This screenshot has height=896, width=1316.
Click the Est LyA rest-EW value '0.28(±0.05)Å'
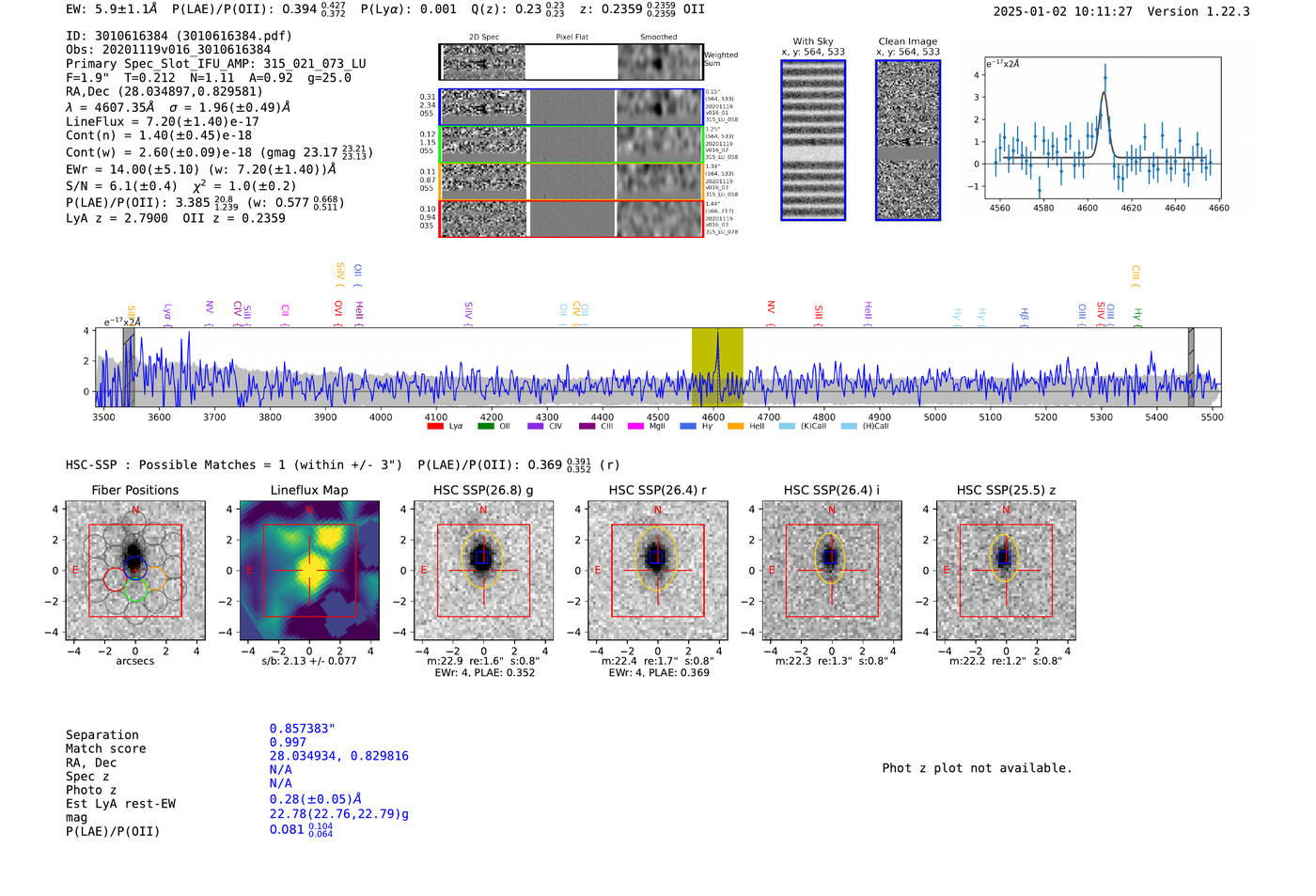pos(316,799)
